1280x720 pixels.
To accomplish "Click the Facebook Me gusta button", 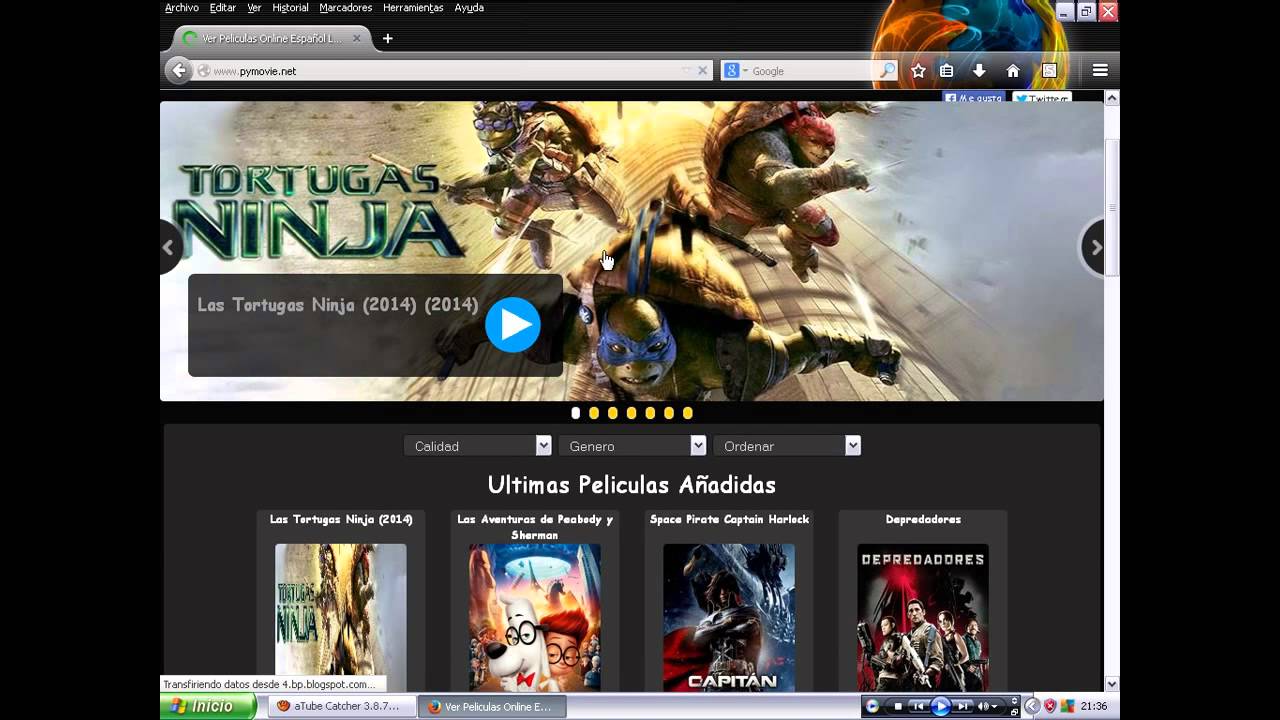I will (974, 97).
